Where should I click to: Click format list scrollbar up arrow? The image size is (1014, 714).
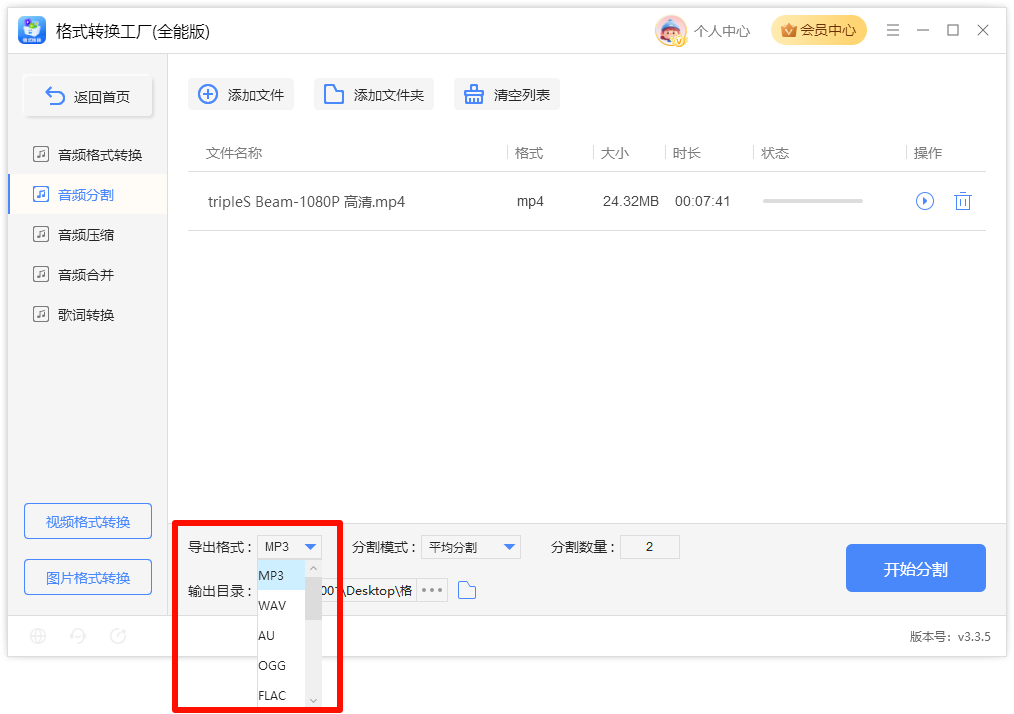pyautogui.click(x=314, y=568)
